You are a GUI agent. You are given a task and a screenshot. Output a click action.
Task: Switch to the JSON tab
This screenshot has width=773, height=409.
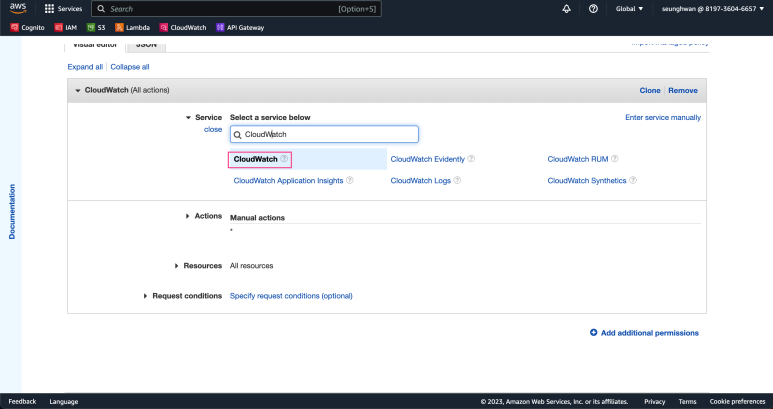pyautogui.click(x=146, y=44)
